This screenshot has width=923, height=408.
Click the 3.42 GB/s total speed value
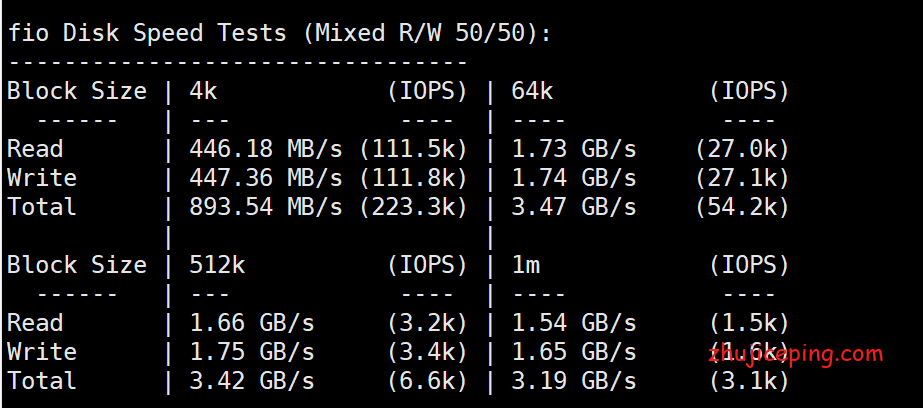point(251,381)
